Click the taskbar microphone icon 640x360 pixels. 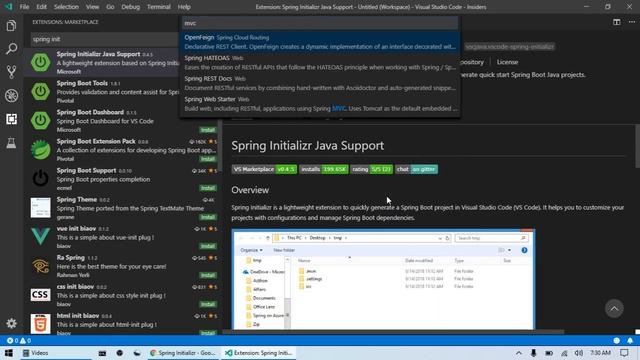point(533,353)
